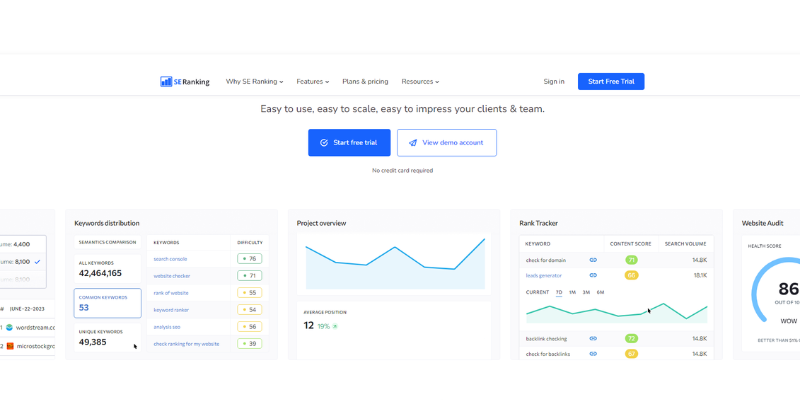This screenshot has height=400, width=800.
Task: Click the Rank Tracker green trend chart
Action: (x=616, y=312)
